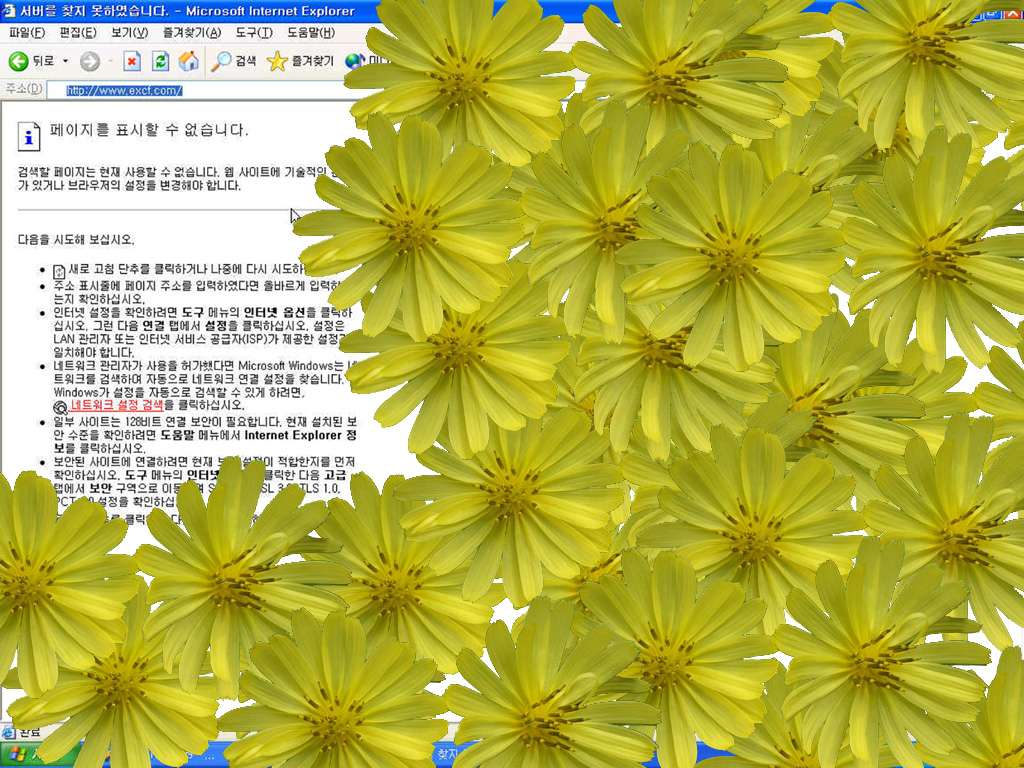The width and height of the screenshot is (1024, 768).
Task: Click the refresh icon in the error page list
Action: pyautogui.click(x=59, y=270)
